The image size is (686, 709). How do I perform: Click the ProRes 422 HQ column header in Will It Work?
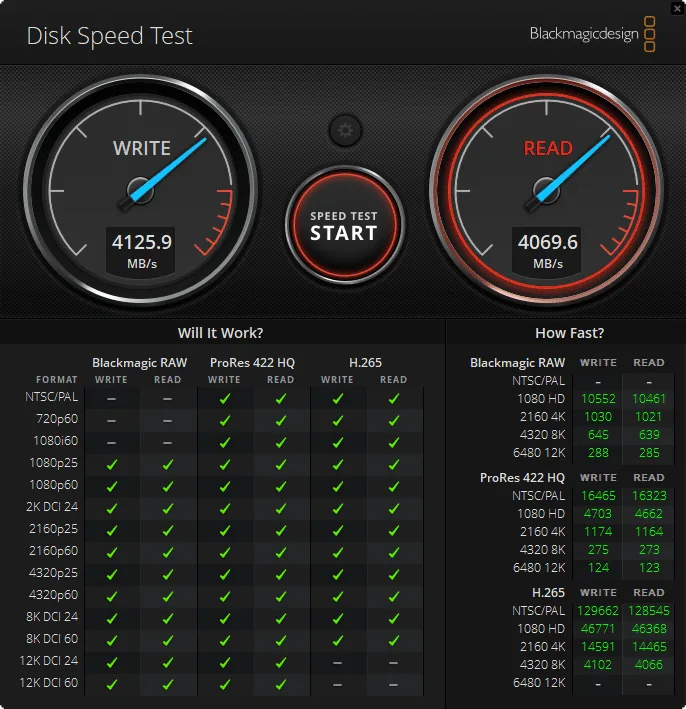pos(252,363)
